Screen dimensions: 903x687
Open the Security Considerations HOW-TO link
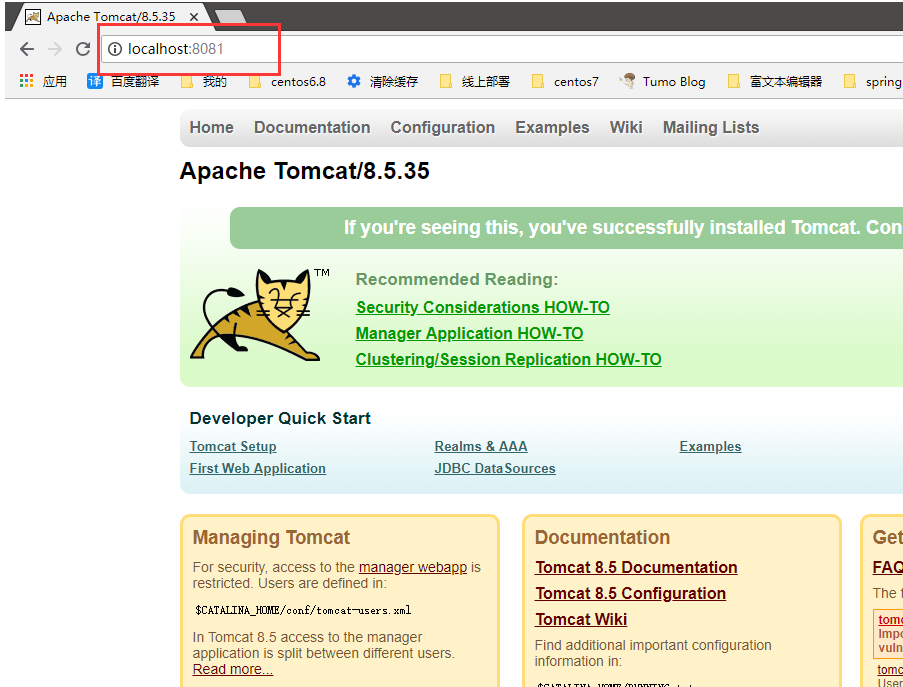click(482, 307)
